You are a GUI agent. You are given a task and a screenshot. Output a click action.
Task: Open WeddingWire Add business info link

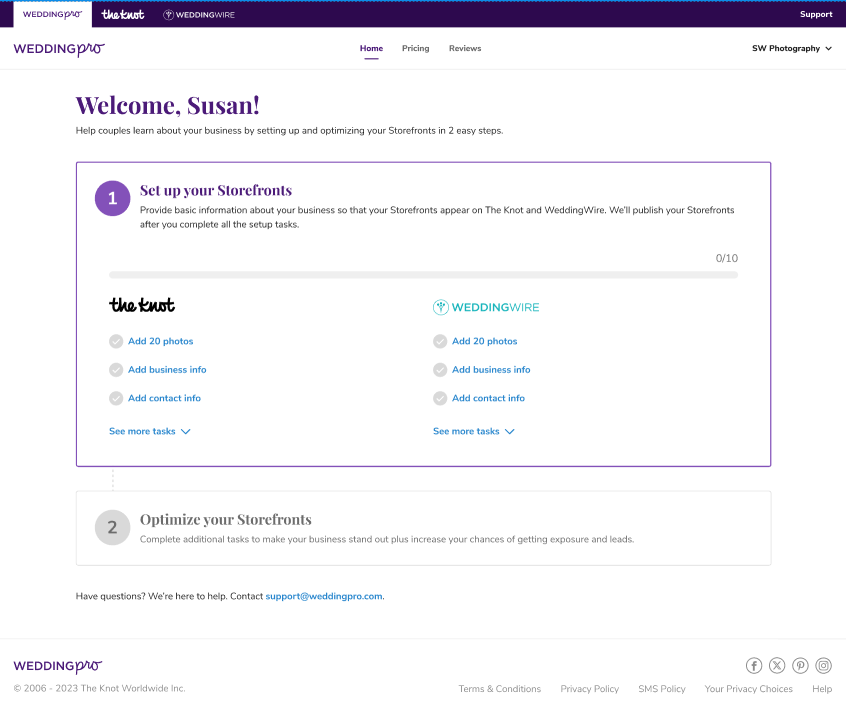(491, 370)
